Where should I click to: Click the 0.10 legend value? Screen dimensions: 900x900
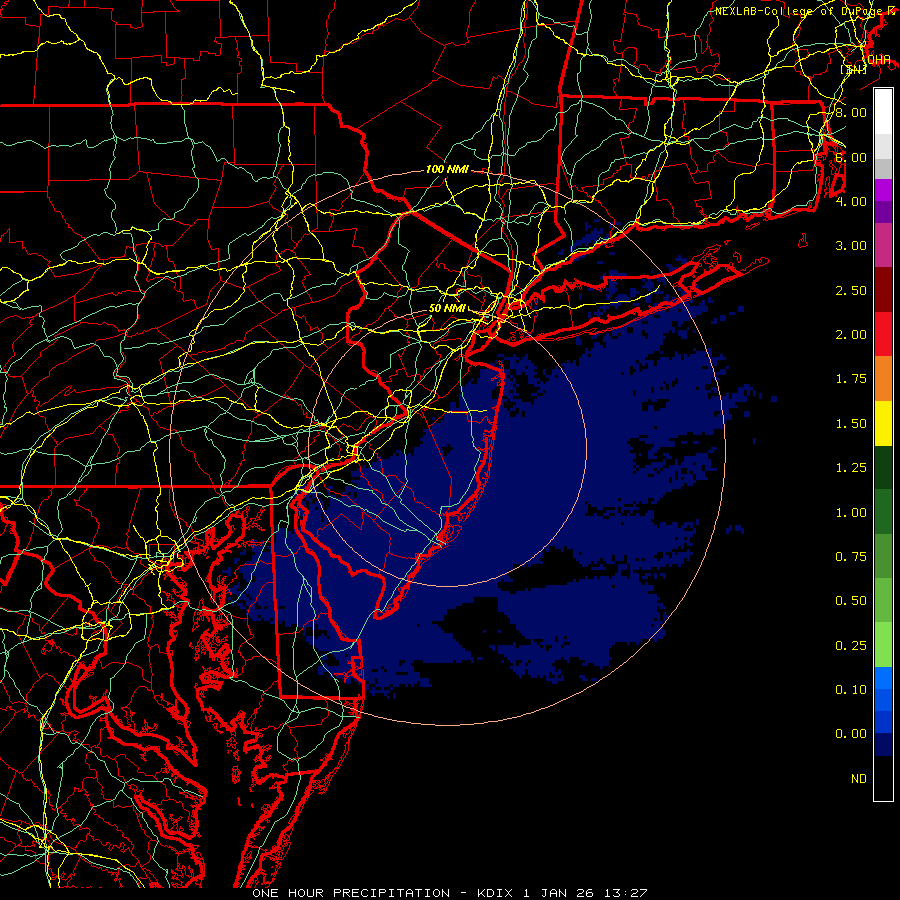(851, 690)
